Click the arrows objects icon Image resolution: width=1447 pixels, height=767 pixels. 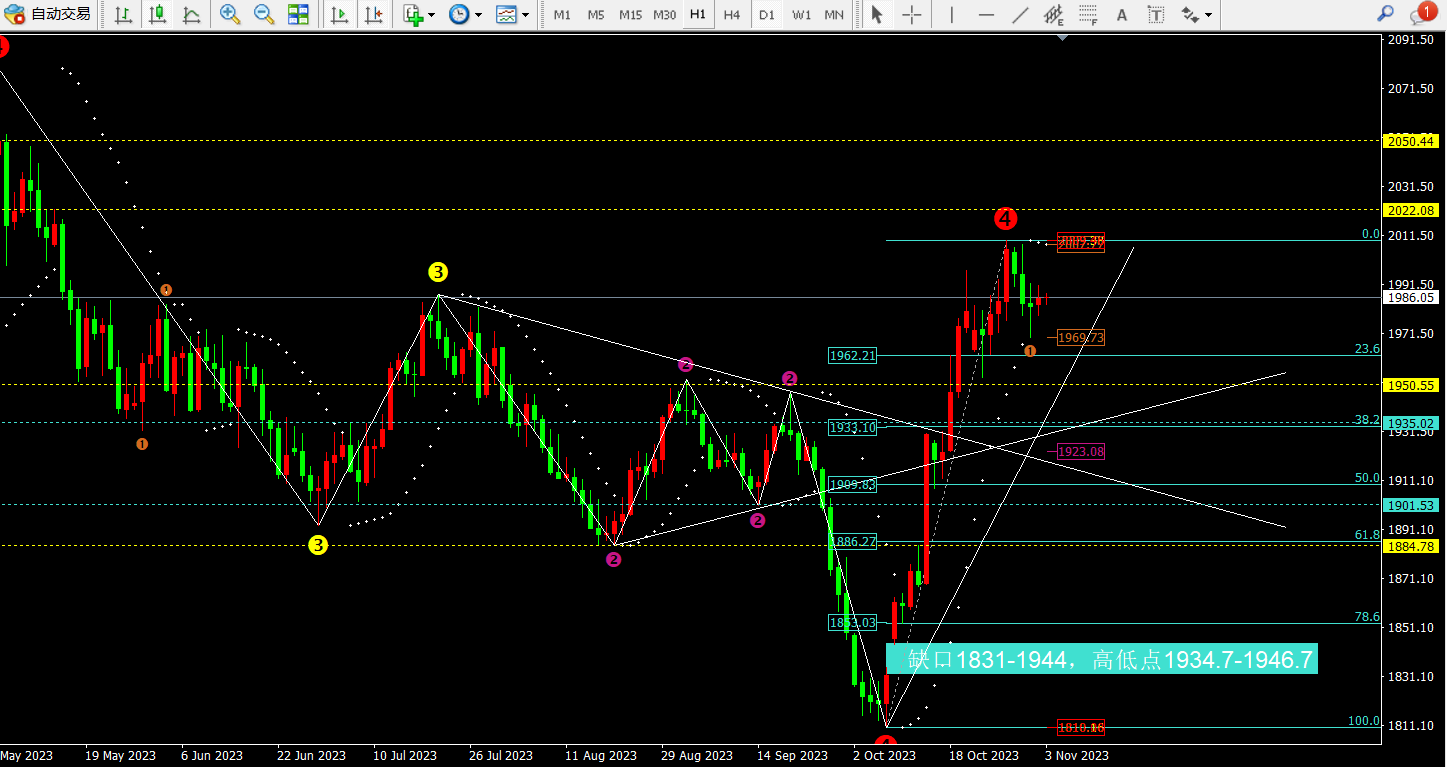click(x=1190, y=14)
